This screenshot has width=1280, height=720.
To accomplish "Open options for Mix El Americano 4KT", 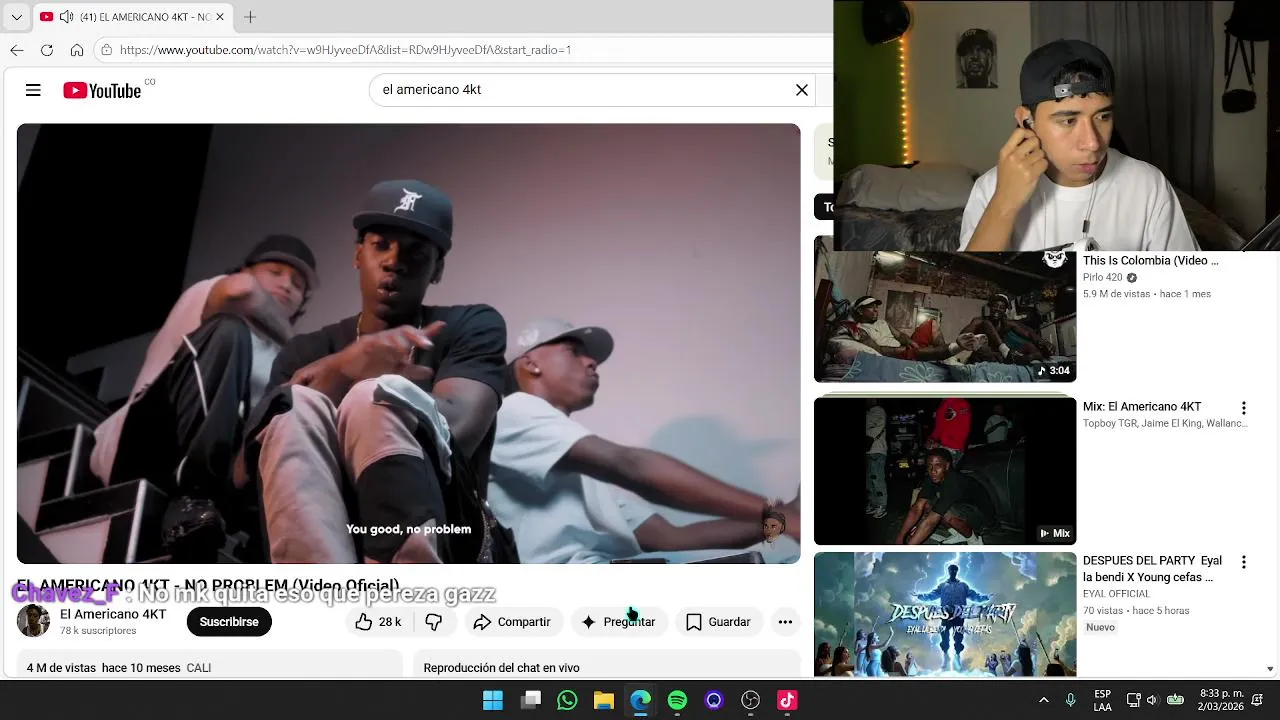I will (x=1244, y=408).
